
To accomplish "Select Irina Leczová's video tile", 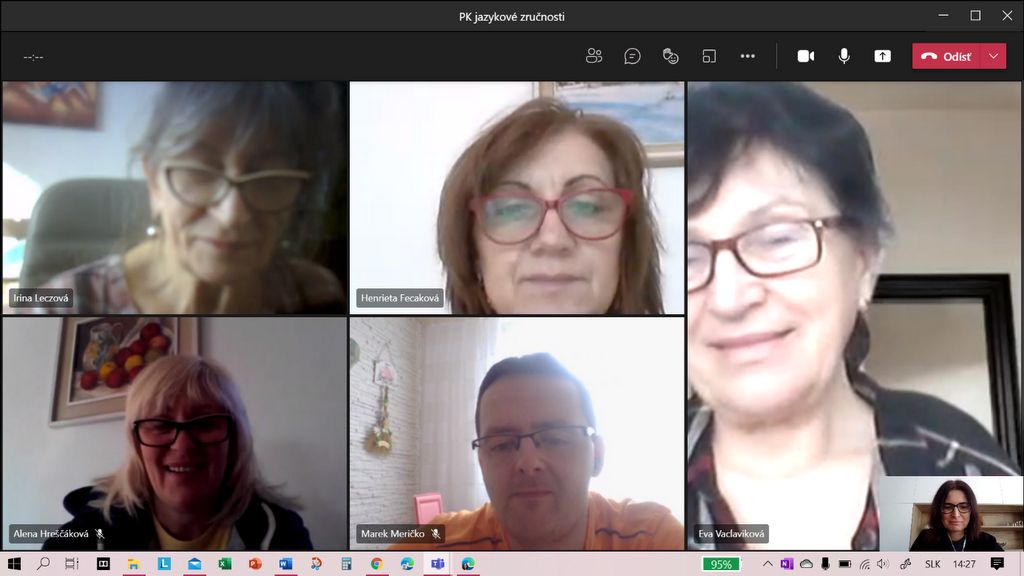I will pyautogui.click(x=174, y=198).
